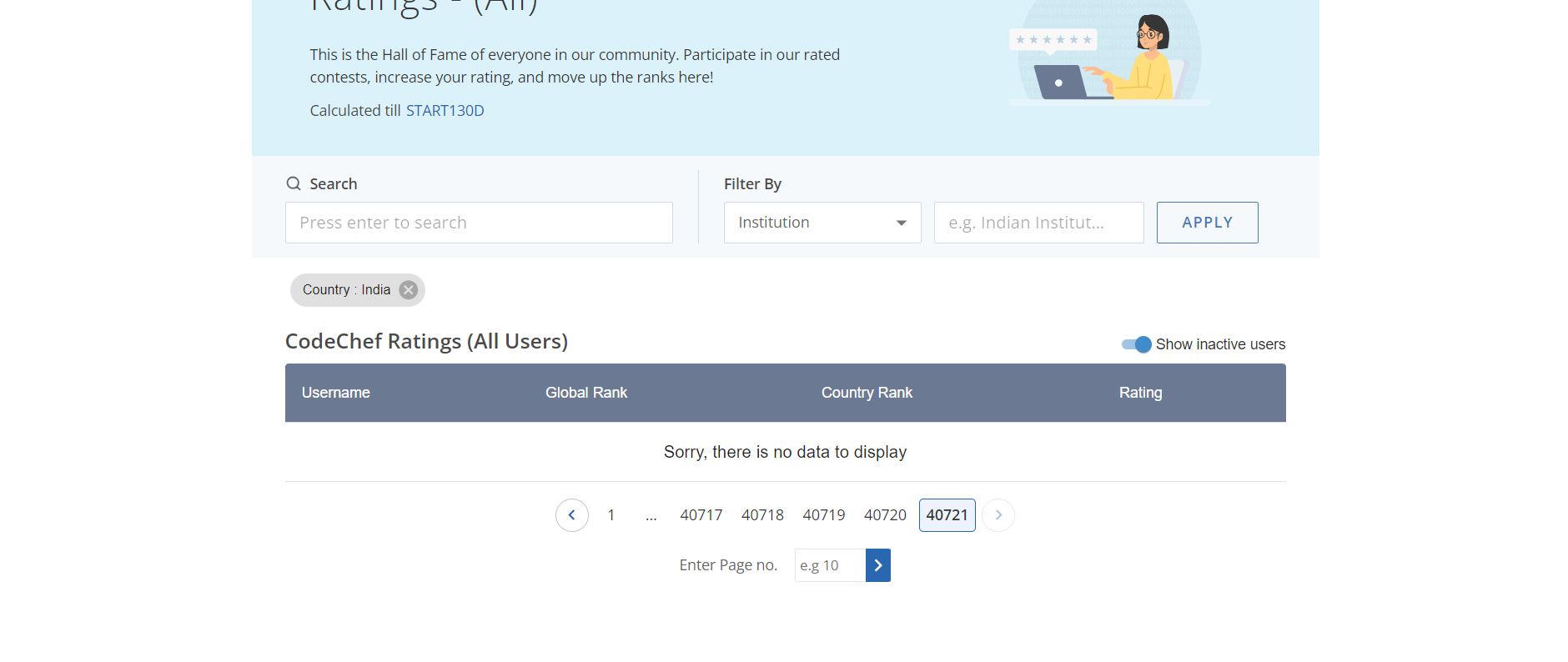Toggle Show inactive users switch
Screen dimensions: 1568x662
pyautogui.click(x=1136, y=344)
